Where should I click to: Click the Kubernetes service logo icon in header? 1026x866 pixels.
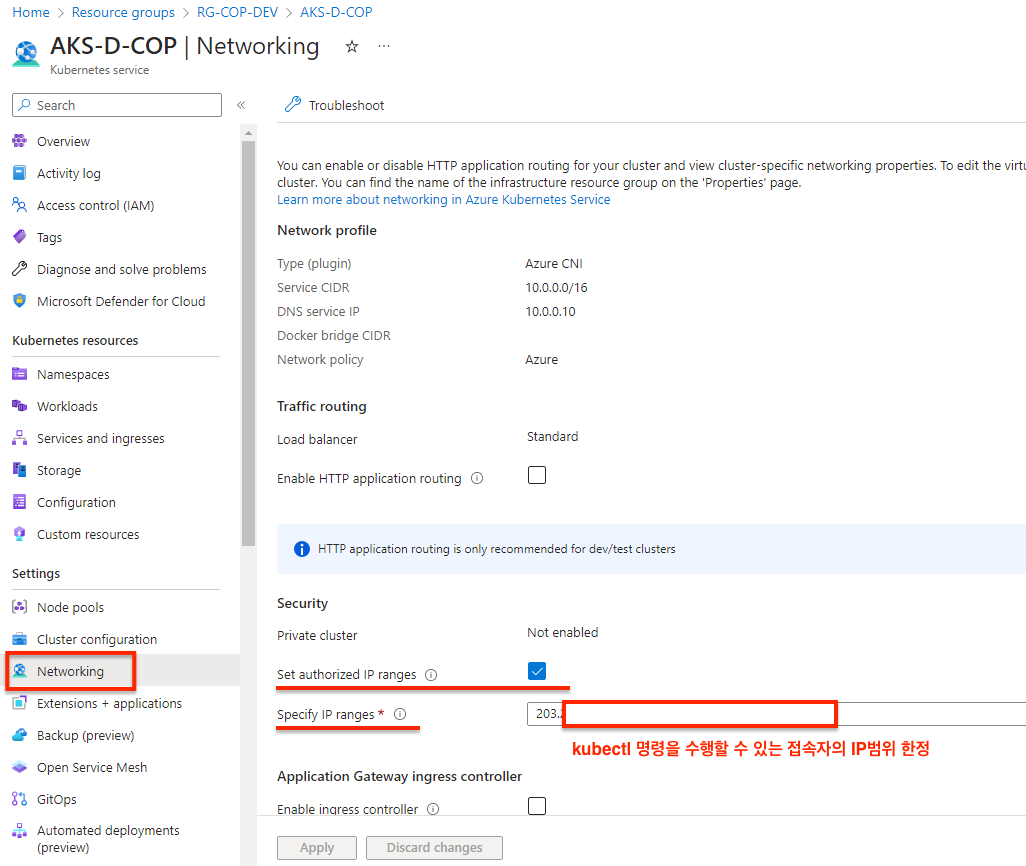click(26, 53)
